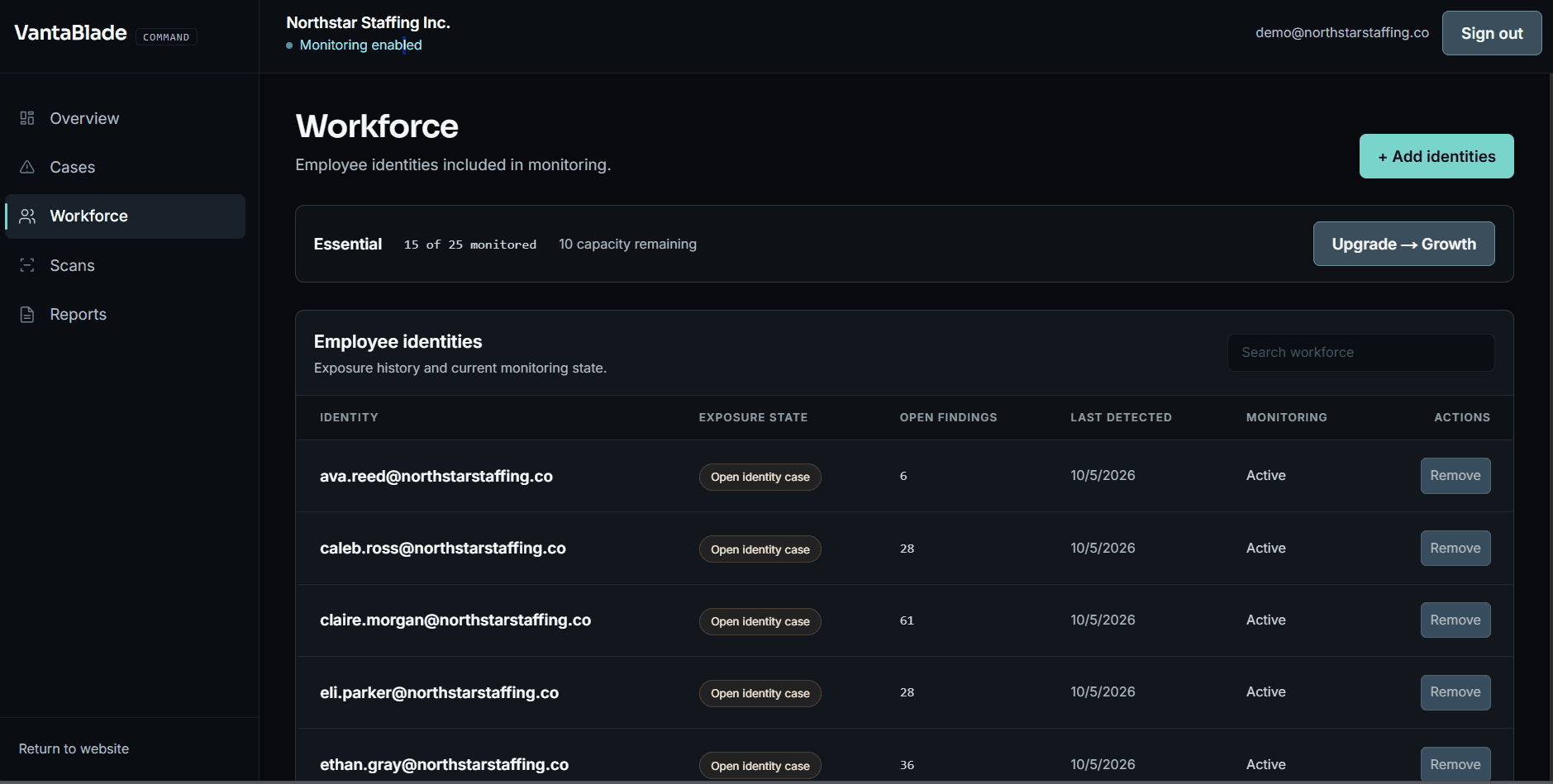Click the VantaBlade logo

(70, 33)
